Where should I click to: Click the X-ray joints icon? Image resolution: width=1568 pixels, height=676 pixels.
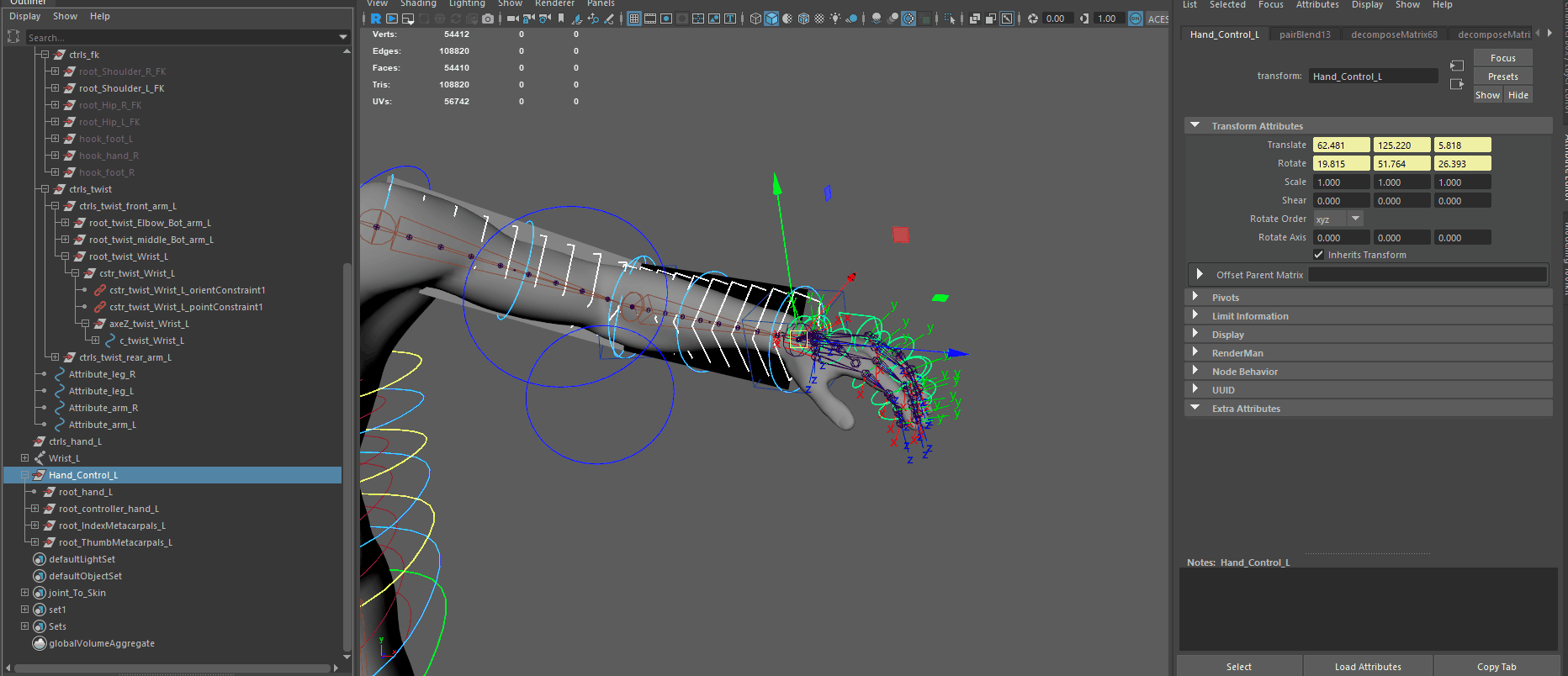coord(1007,18)
